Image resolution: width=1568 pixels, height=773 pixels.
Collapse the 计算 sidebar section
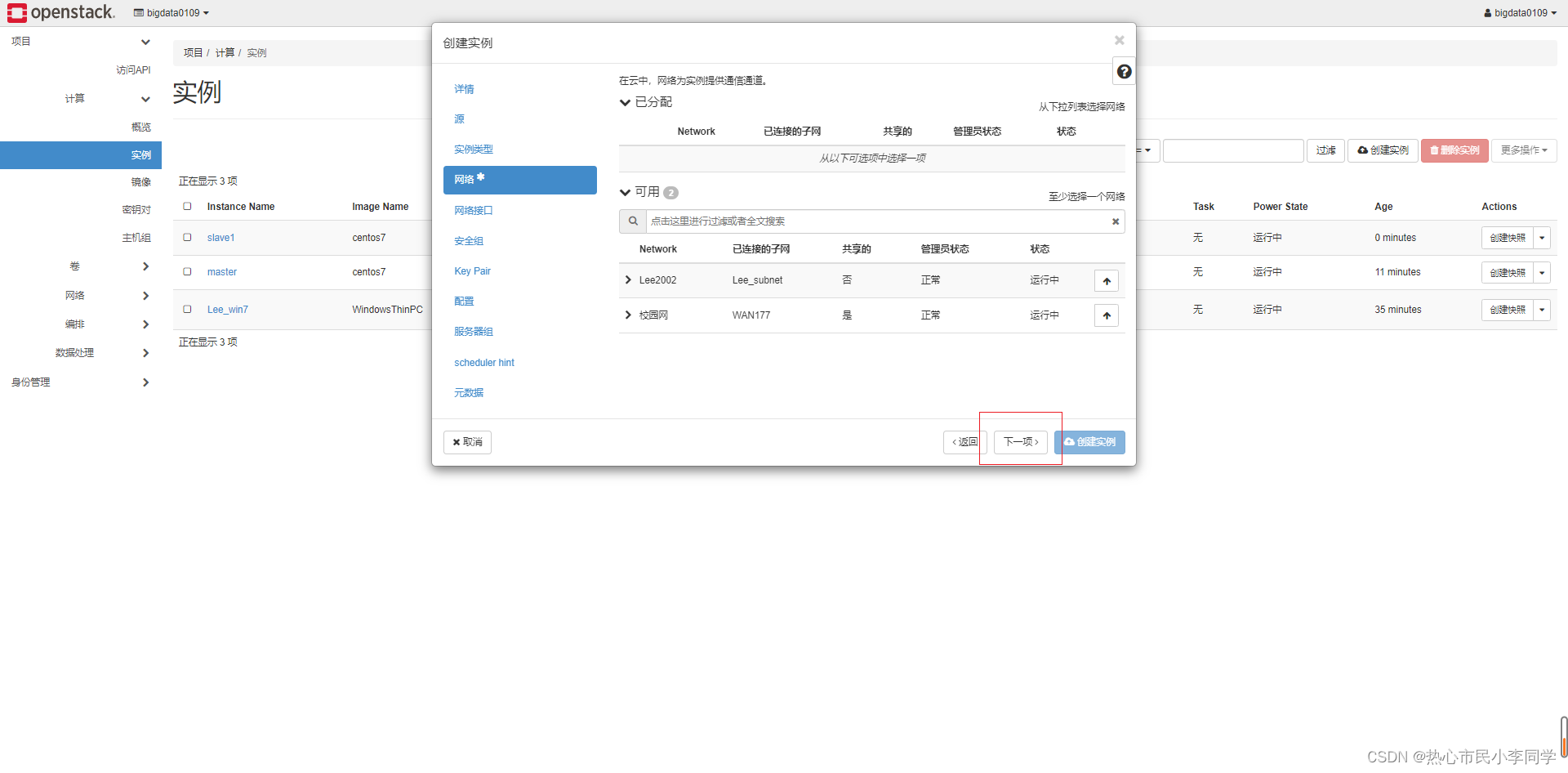(145, 99)
